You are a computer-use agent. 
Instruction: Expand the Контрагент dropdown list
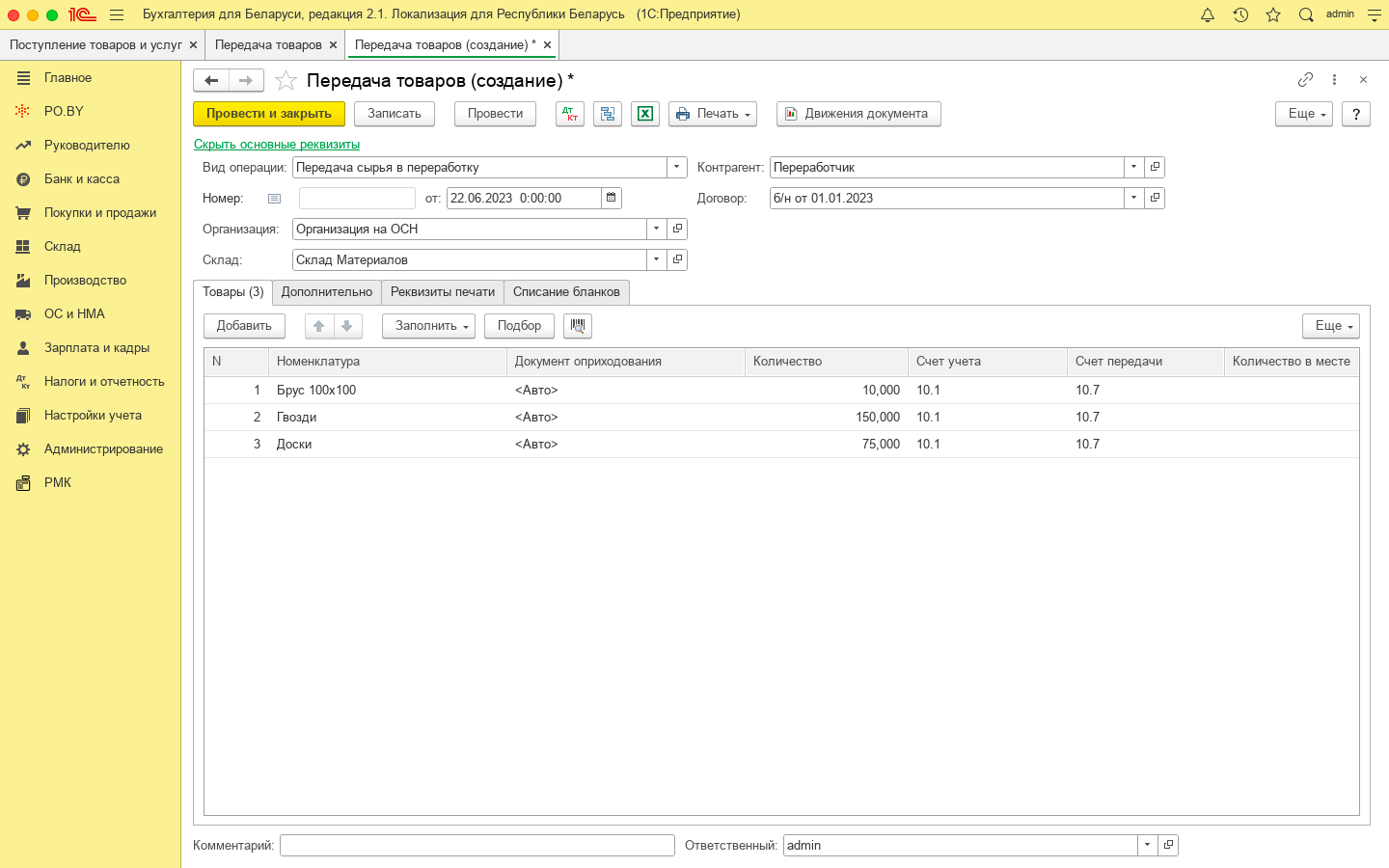point(1133,167)
